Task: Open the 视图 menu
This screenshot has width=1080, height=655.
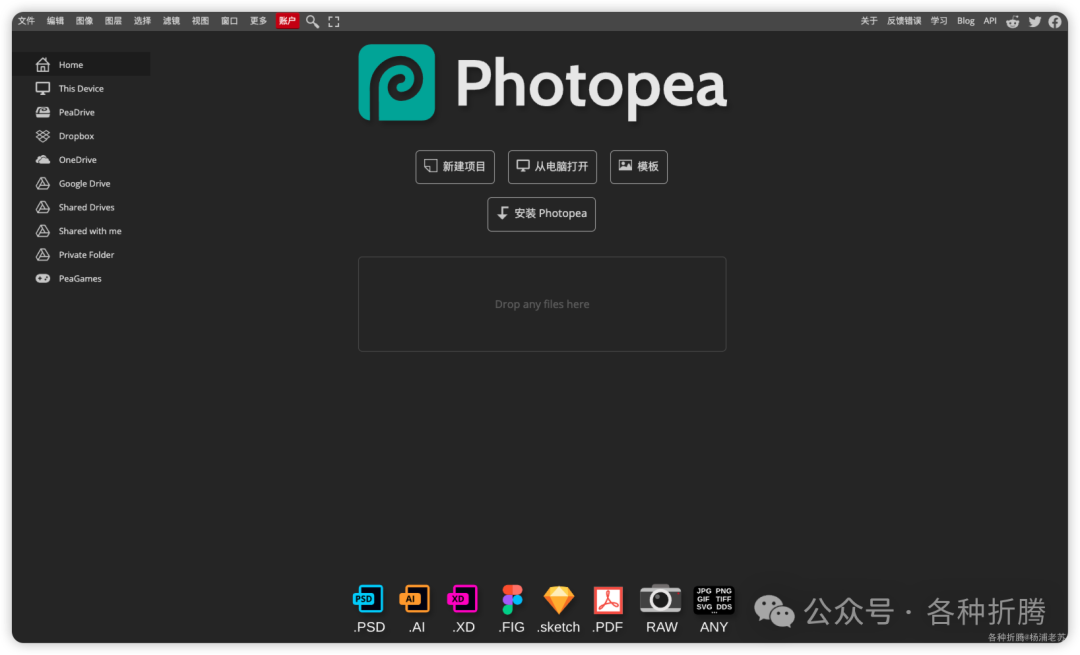Action: pyautogui.click(x=200, y=21)
